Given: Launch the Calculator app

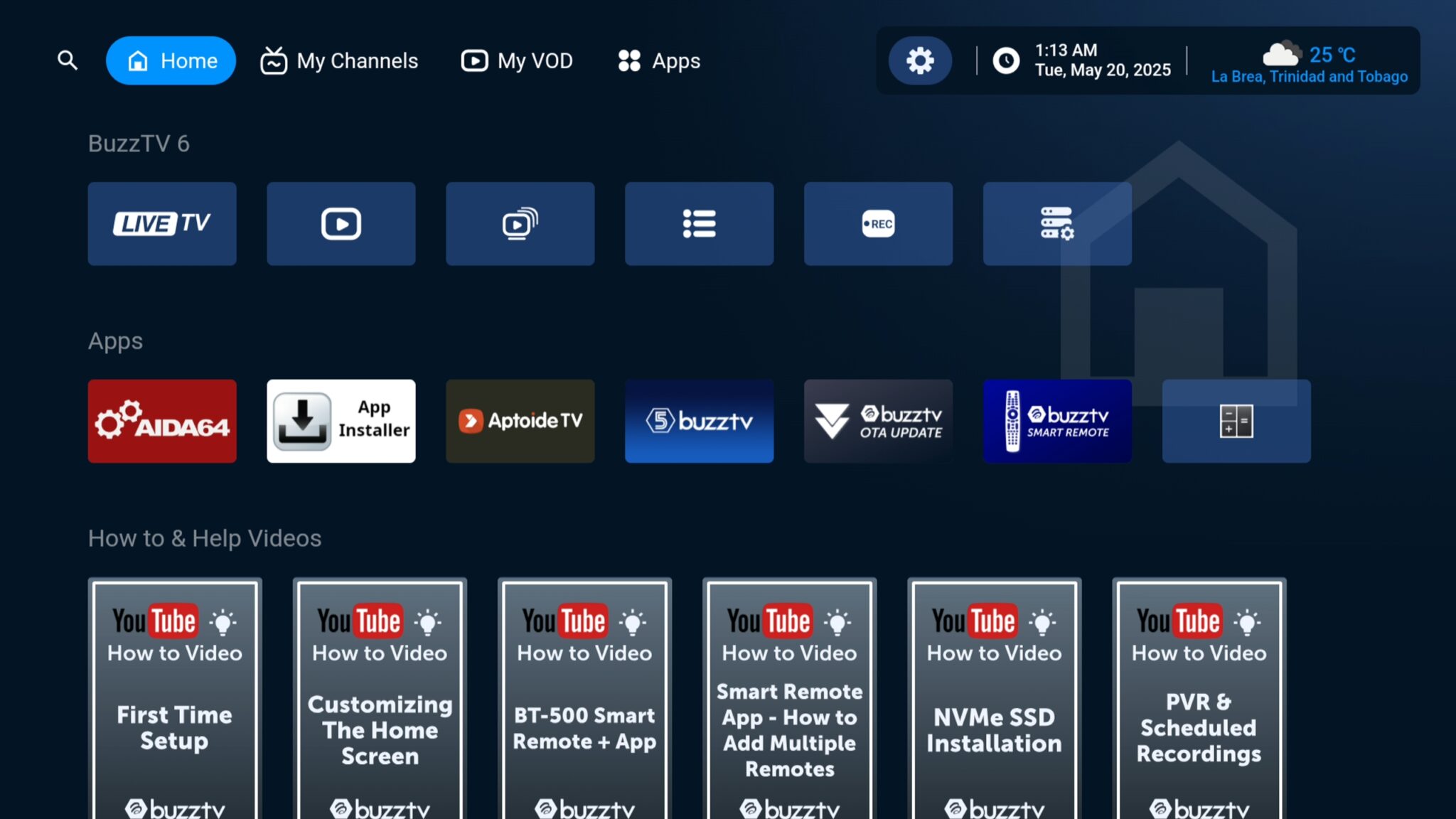Looking at the screenshot, I should (1236, 421).
